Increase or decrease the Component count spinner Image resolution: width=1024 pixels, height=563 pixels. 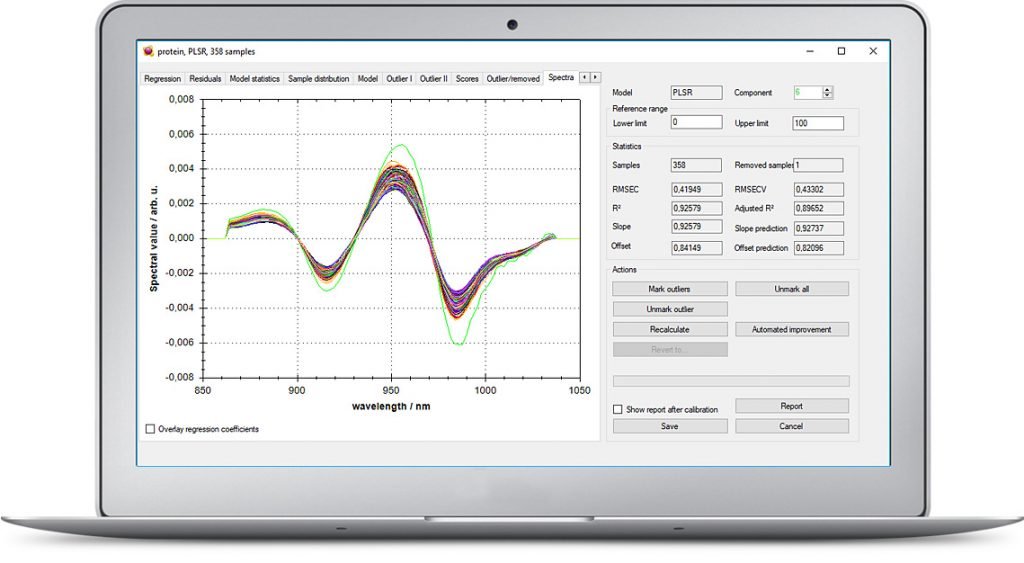tap(827, 93)
